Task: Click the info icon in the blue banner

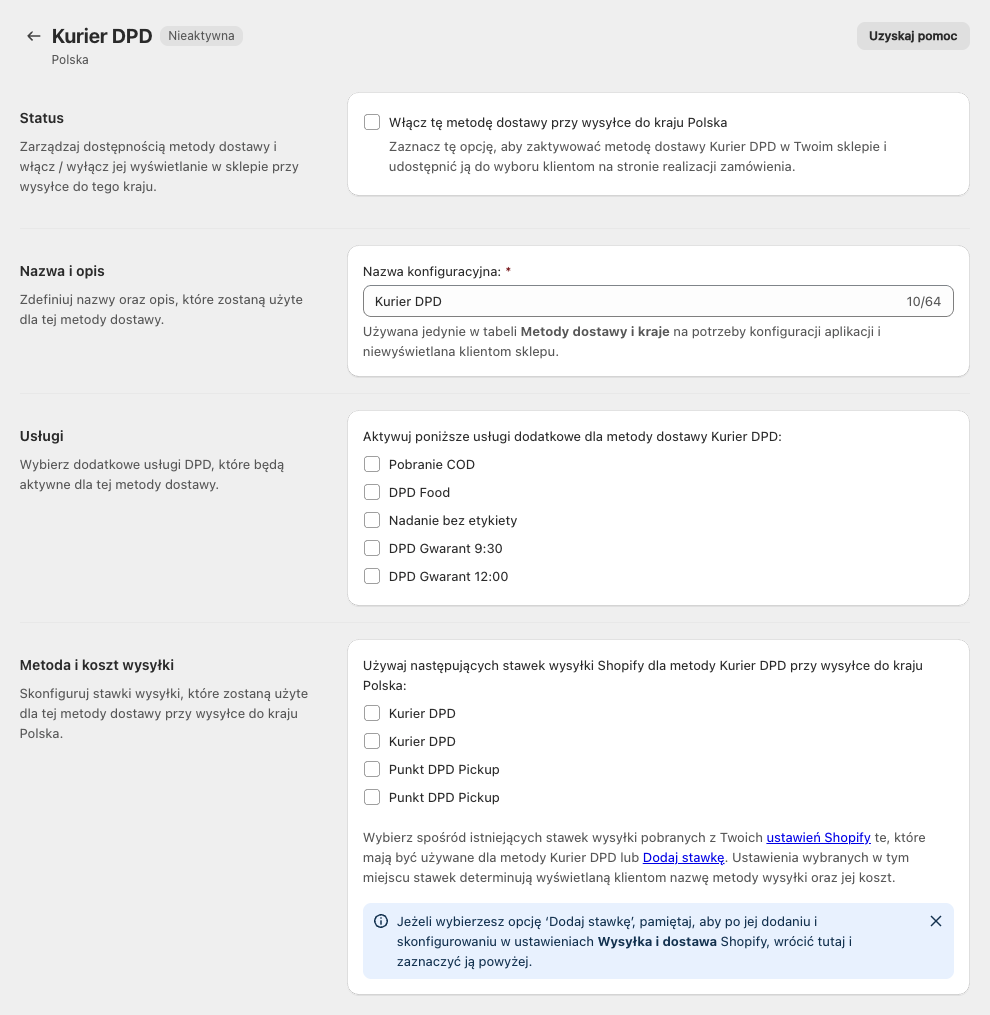Action: pyautogui.click(x=381, y=921)
